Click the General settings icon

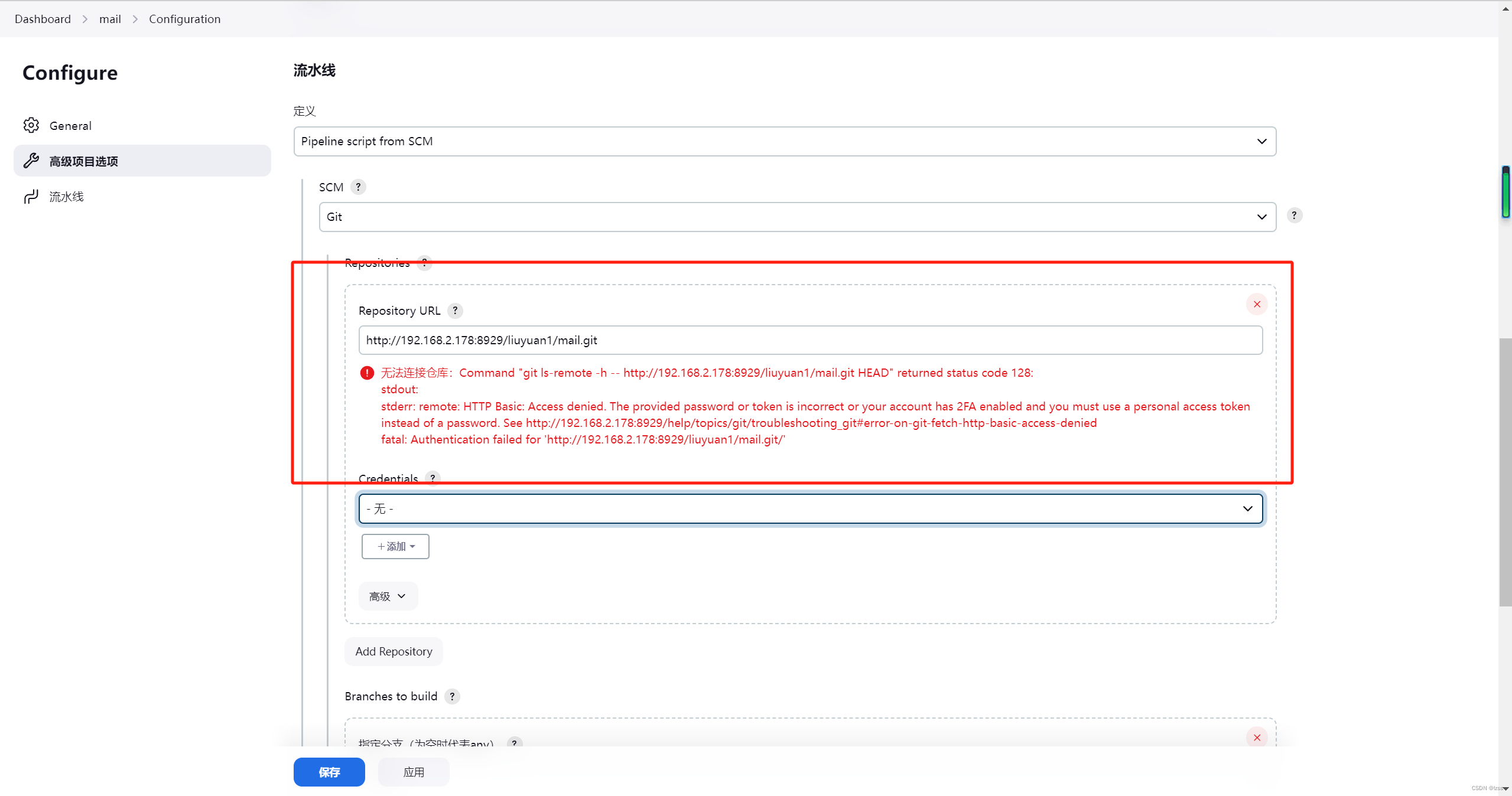[30, 125]
